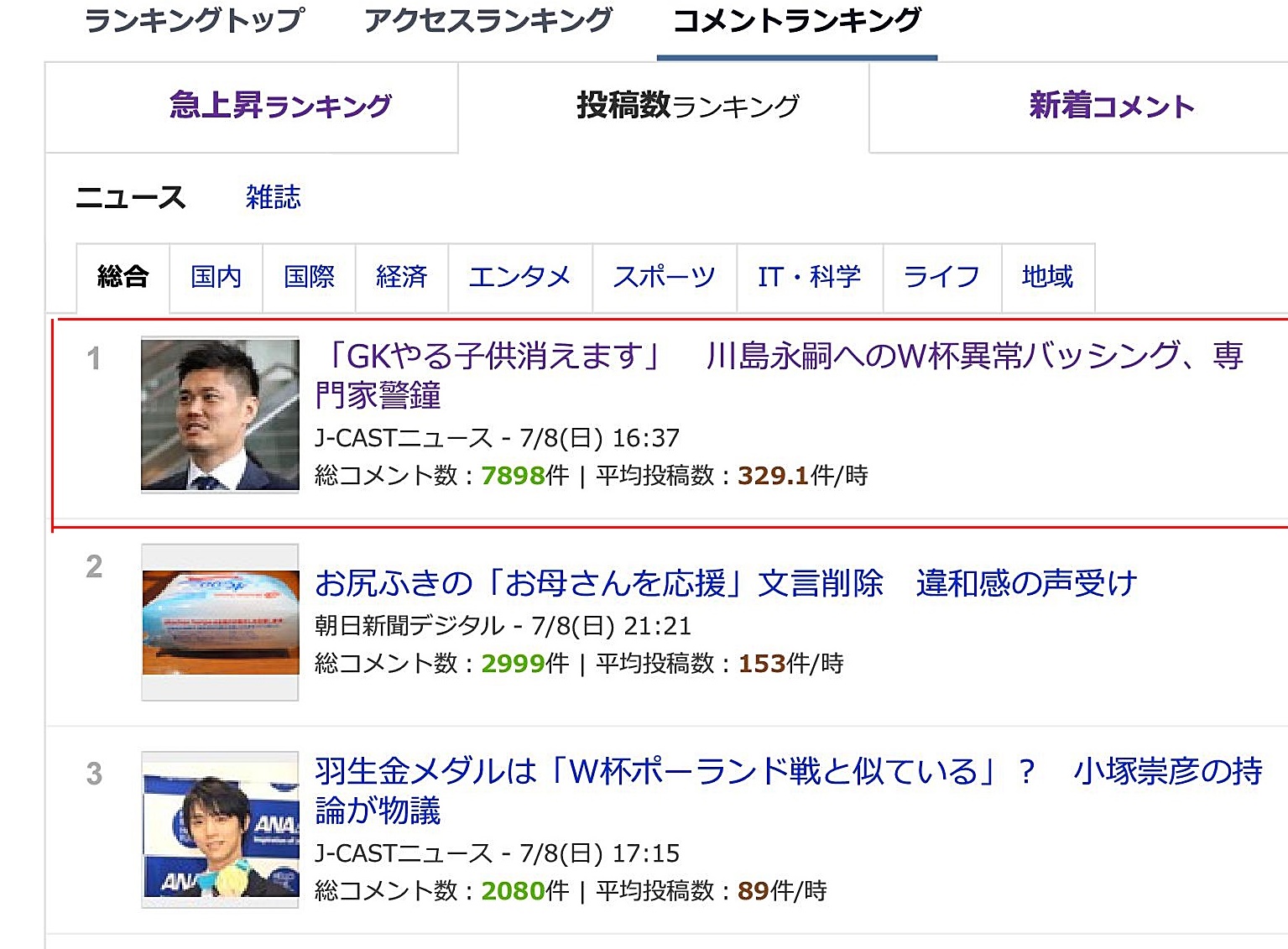Select the コメントランキング tab
Viewport: 1288px width, 949px height.
click(796, 21)
